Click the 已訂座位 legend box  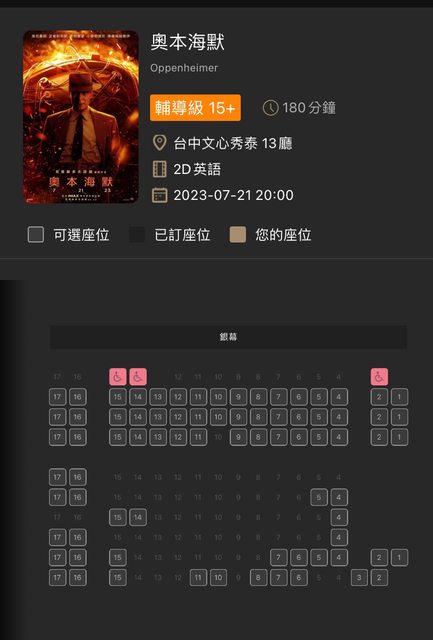pos(137,235)
